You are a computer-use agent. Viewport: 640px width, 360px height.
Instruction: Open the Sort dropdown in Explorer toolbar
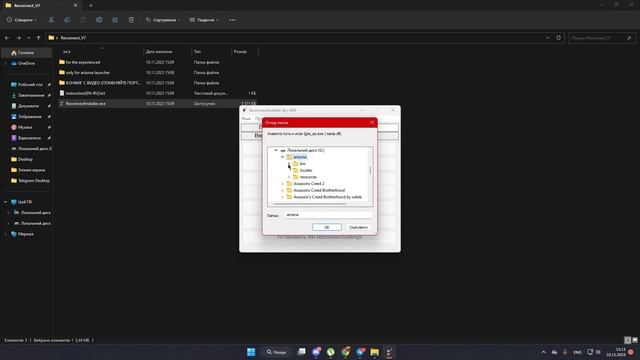click(x=162, y=20)
